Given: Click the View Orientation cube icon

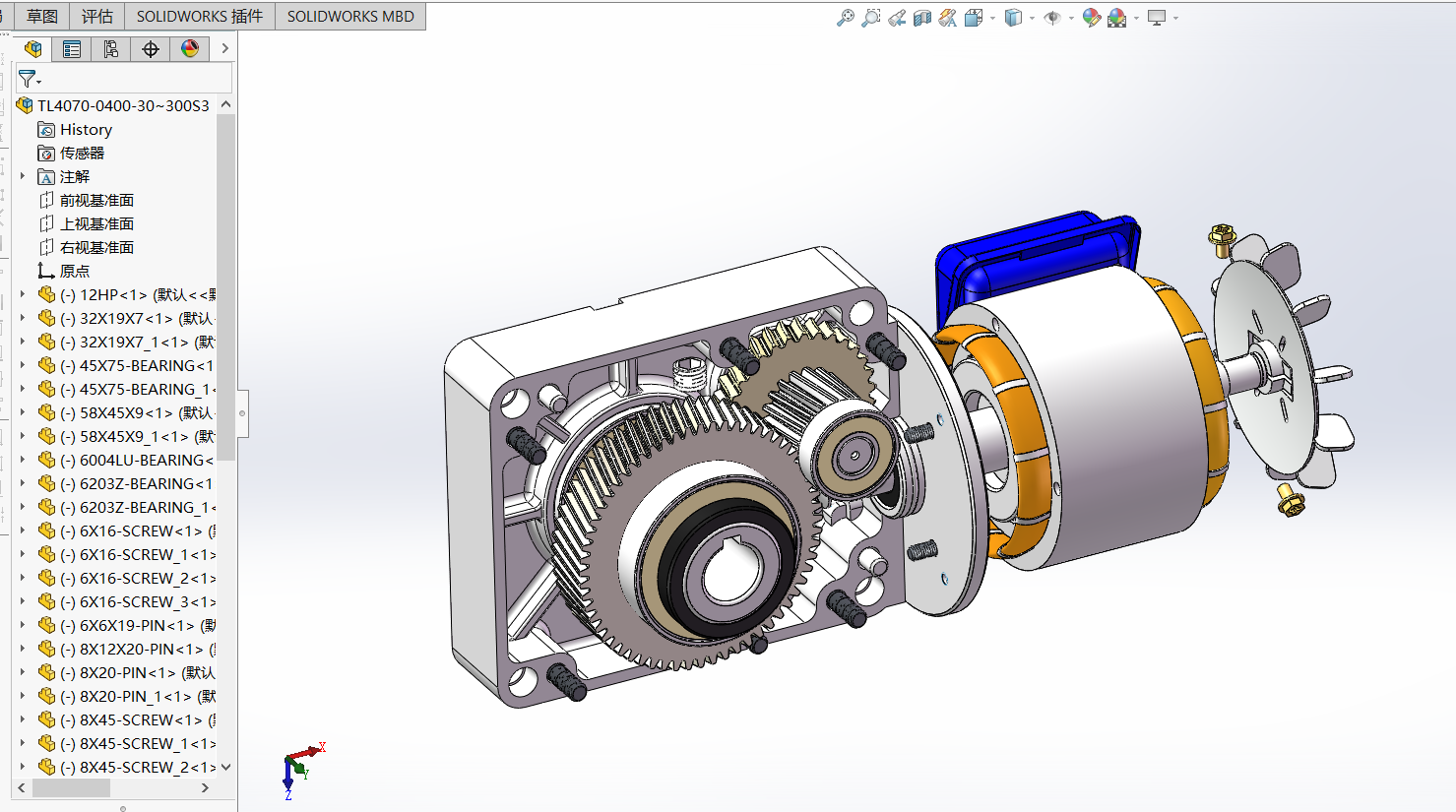Looking at the screenshot, I should click(974, 18).
